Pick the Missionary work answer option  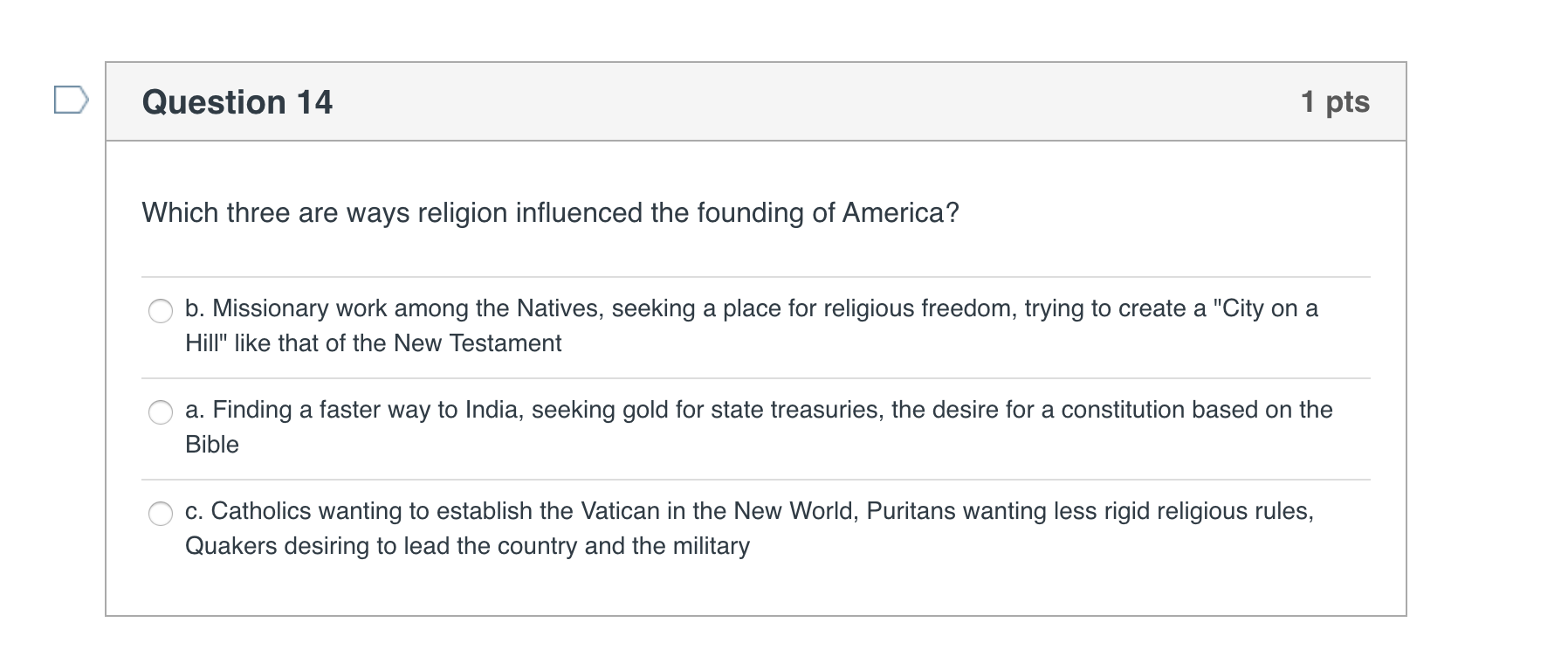161,310
